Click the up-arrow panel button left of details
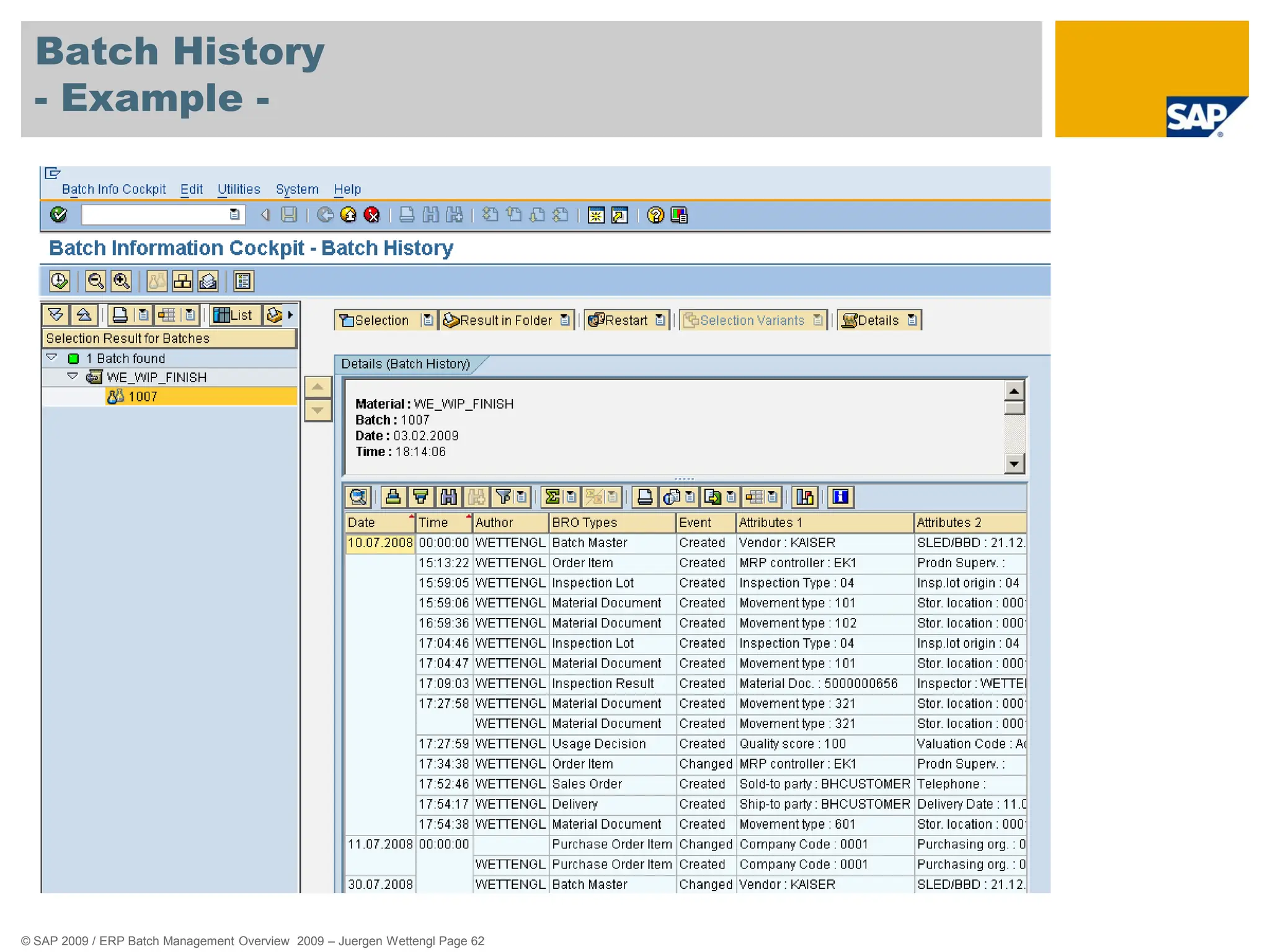This screenshot has width=1270, height=952. point(317,387)
